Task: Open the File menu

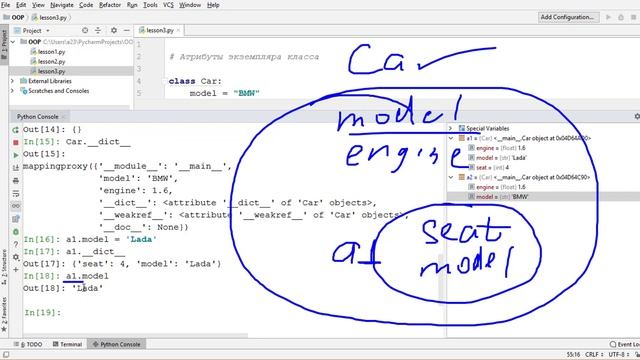Action: pos(6,5)
